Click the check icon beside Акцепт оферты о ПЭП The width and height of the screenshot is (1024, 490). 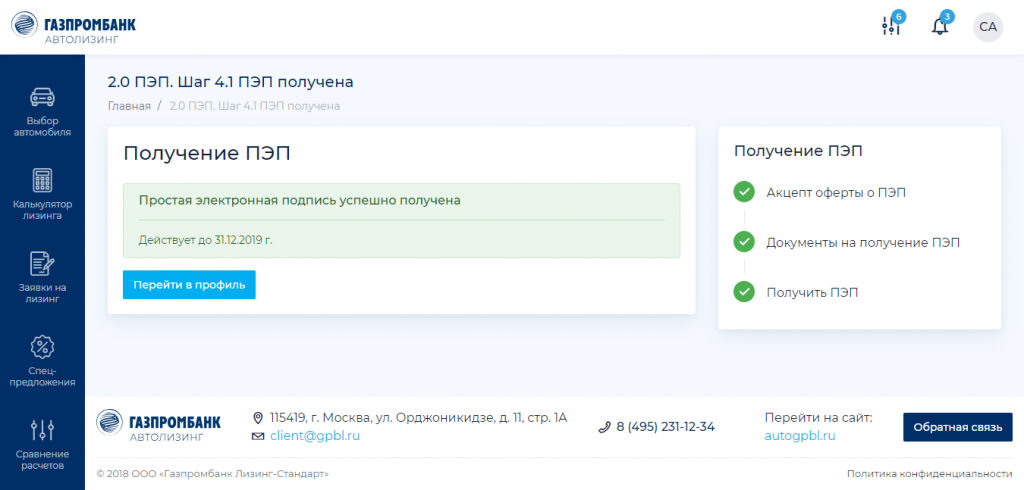[x=744, y=193]
